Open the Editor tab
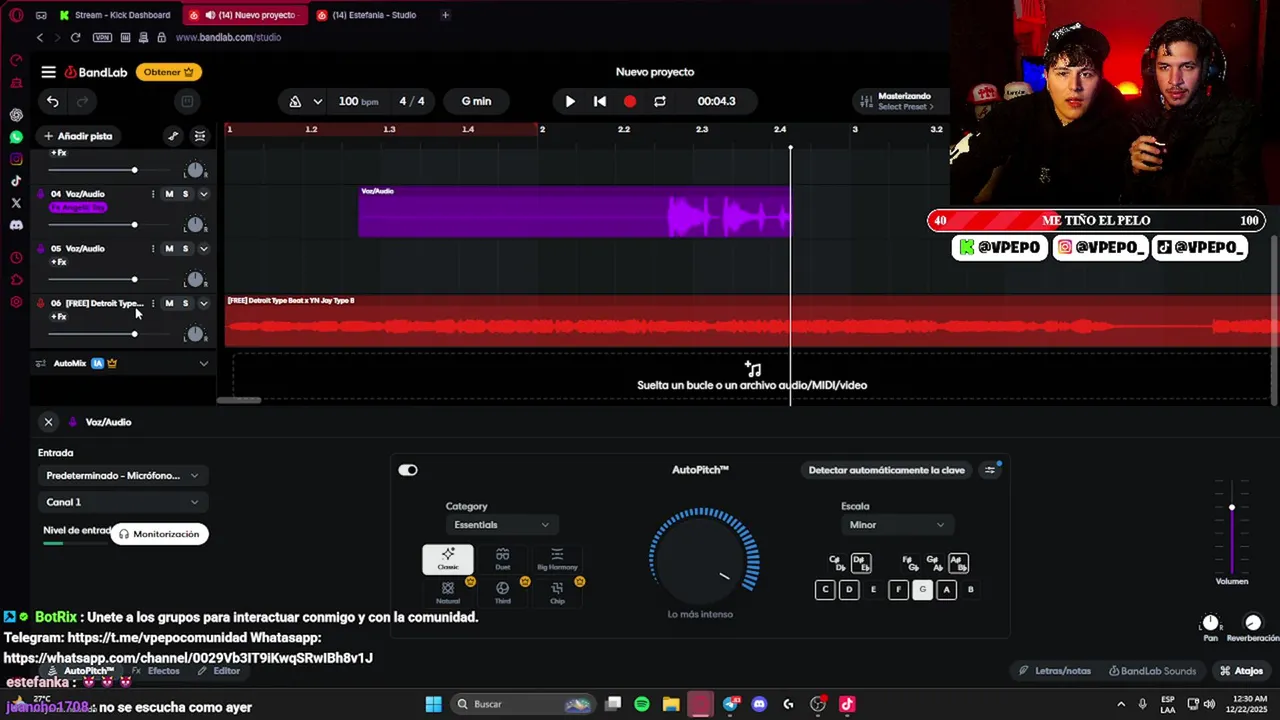This screenshot has height=720, width=1280. 219,671
